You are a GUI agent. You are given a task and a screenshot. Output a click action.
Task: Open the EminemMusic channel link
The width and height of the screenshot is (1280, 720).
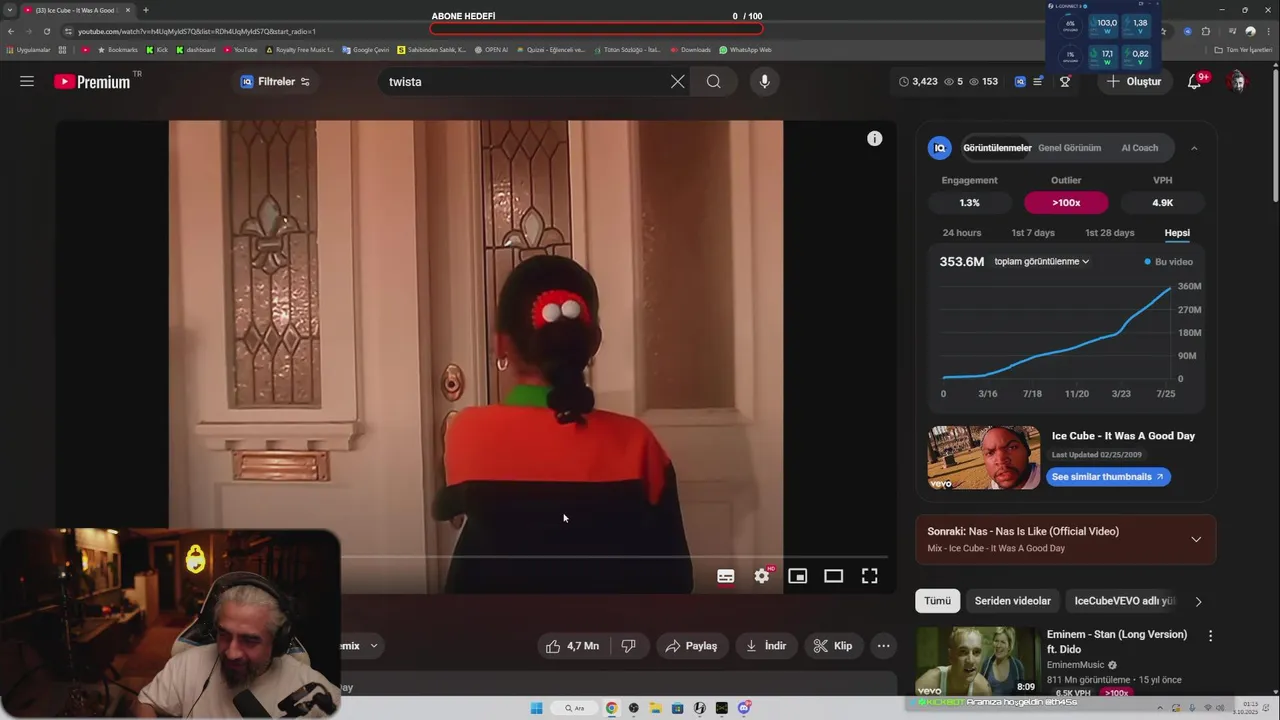(x=1075, y=665)
